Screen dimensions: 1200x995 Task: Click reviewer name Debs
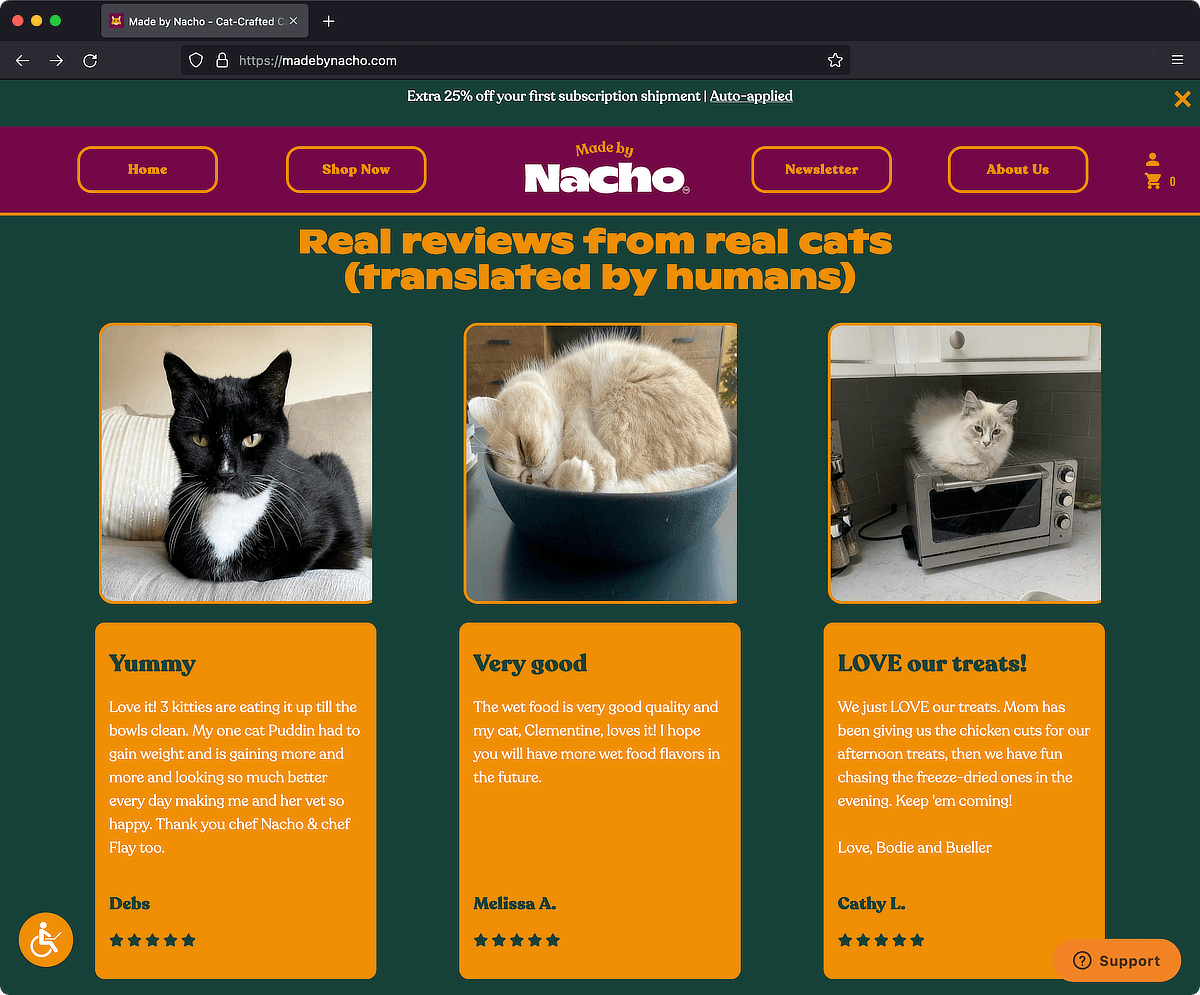(x=130, y=903)
